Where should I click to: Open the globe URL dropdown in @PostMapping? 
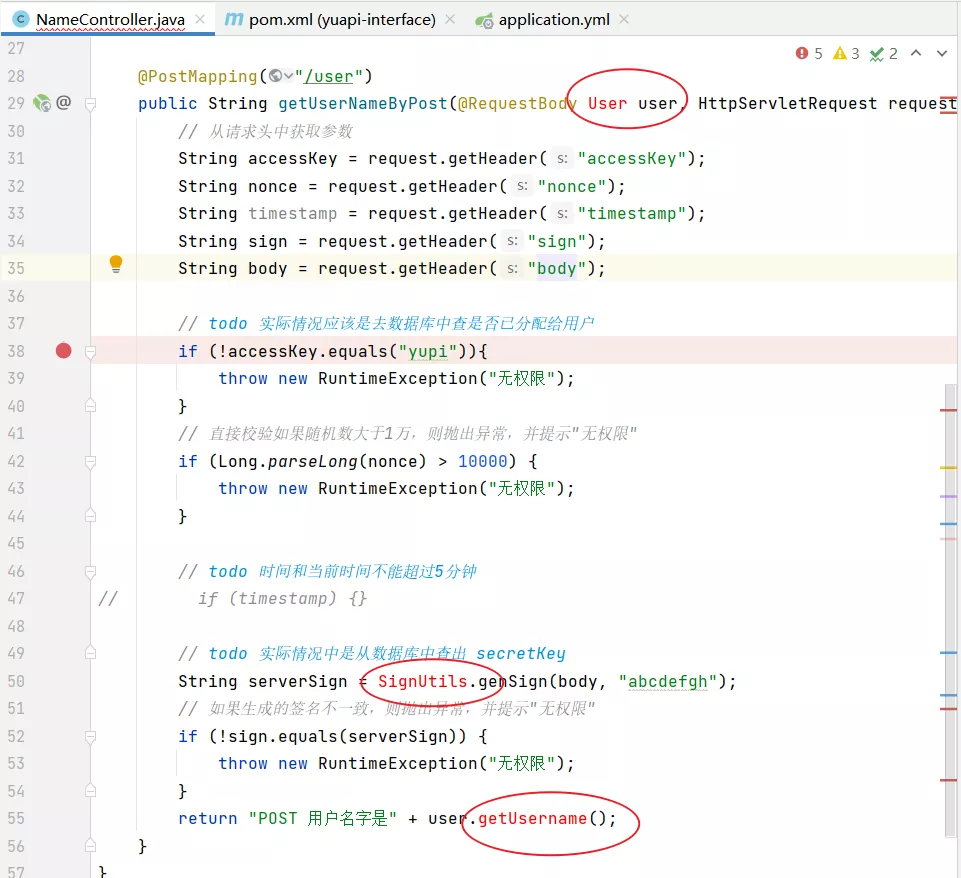tap(281, 76)
